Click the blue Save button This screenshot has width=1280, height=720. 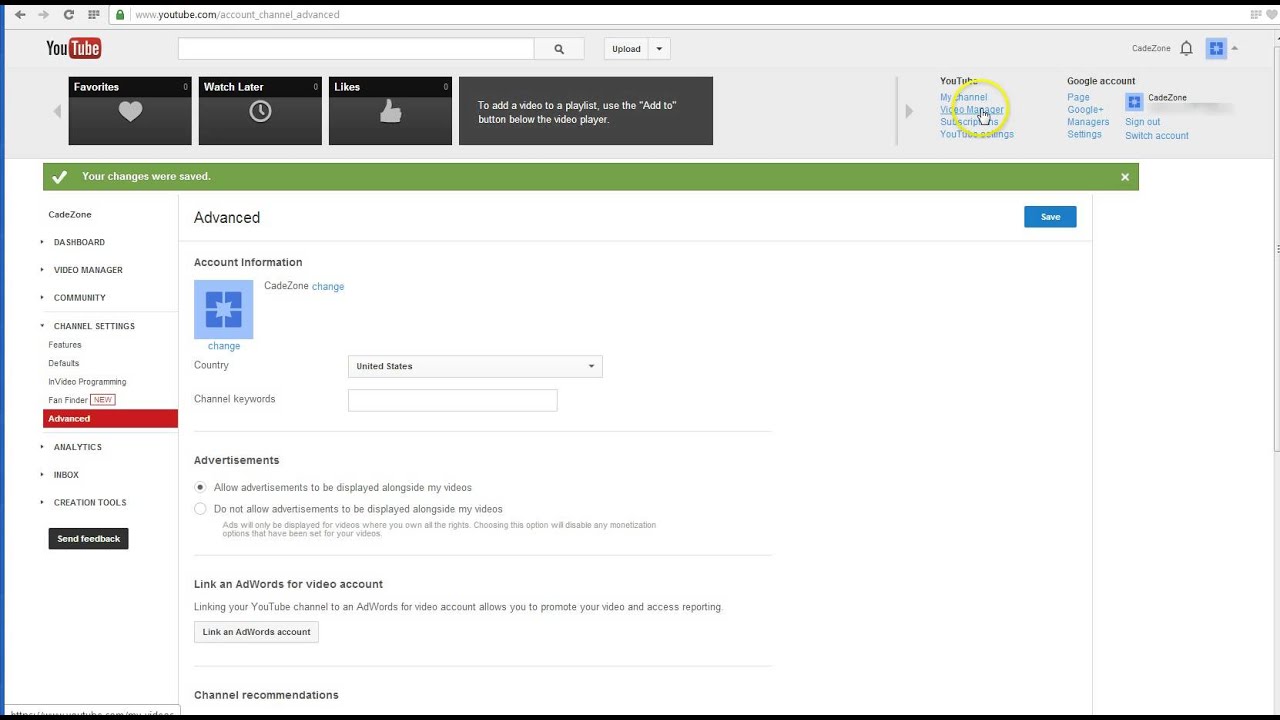[1050, 217]
